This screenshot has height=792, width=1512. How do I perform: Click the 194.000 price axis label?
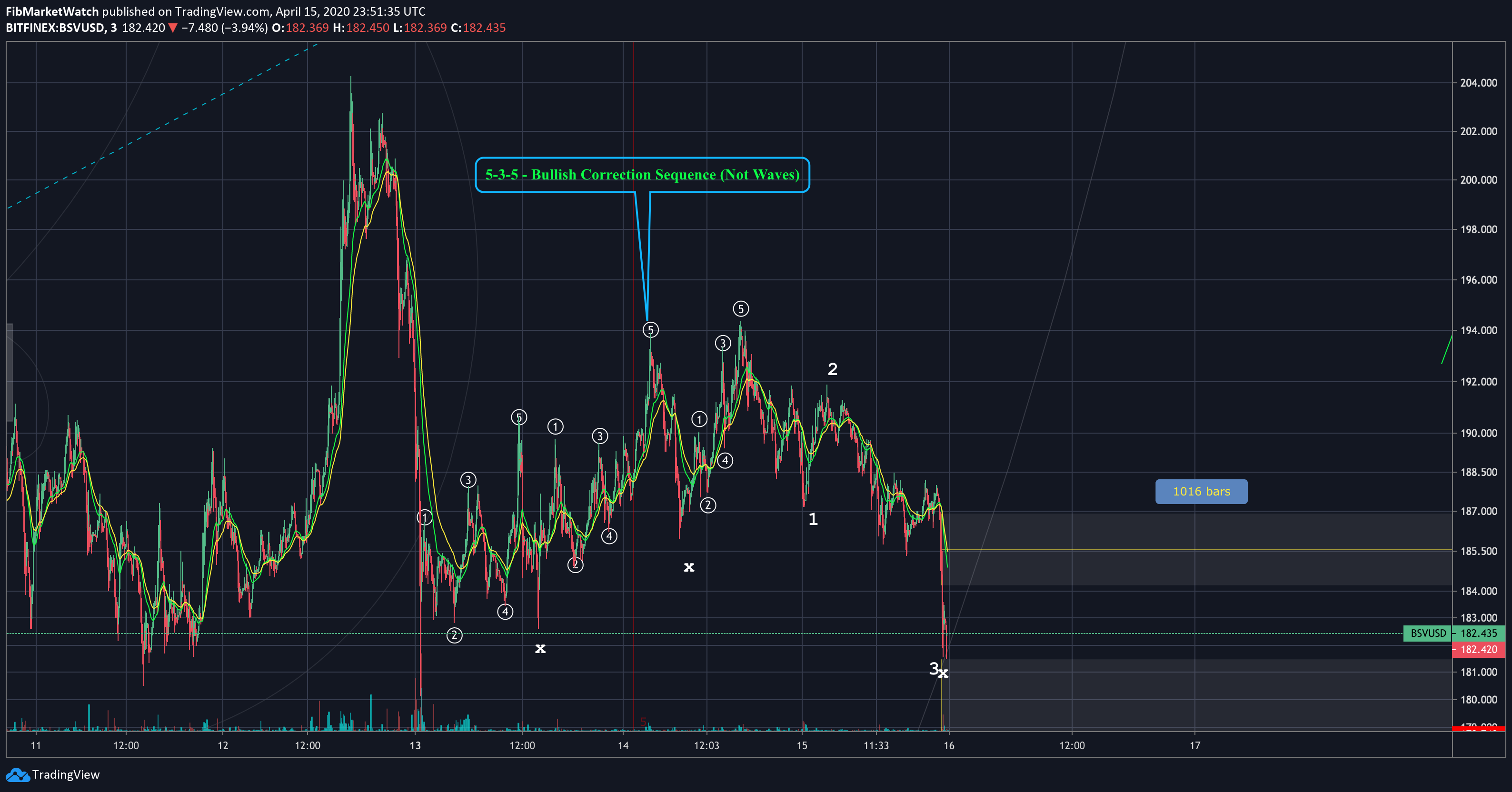[x=1478, y=330]
